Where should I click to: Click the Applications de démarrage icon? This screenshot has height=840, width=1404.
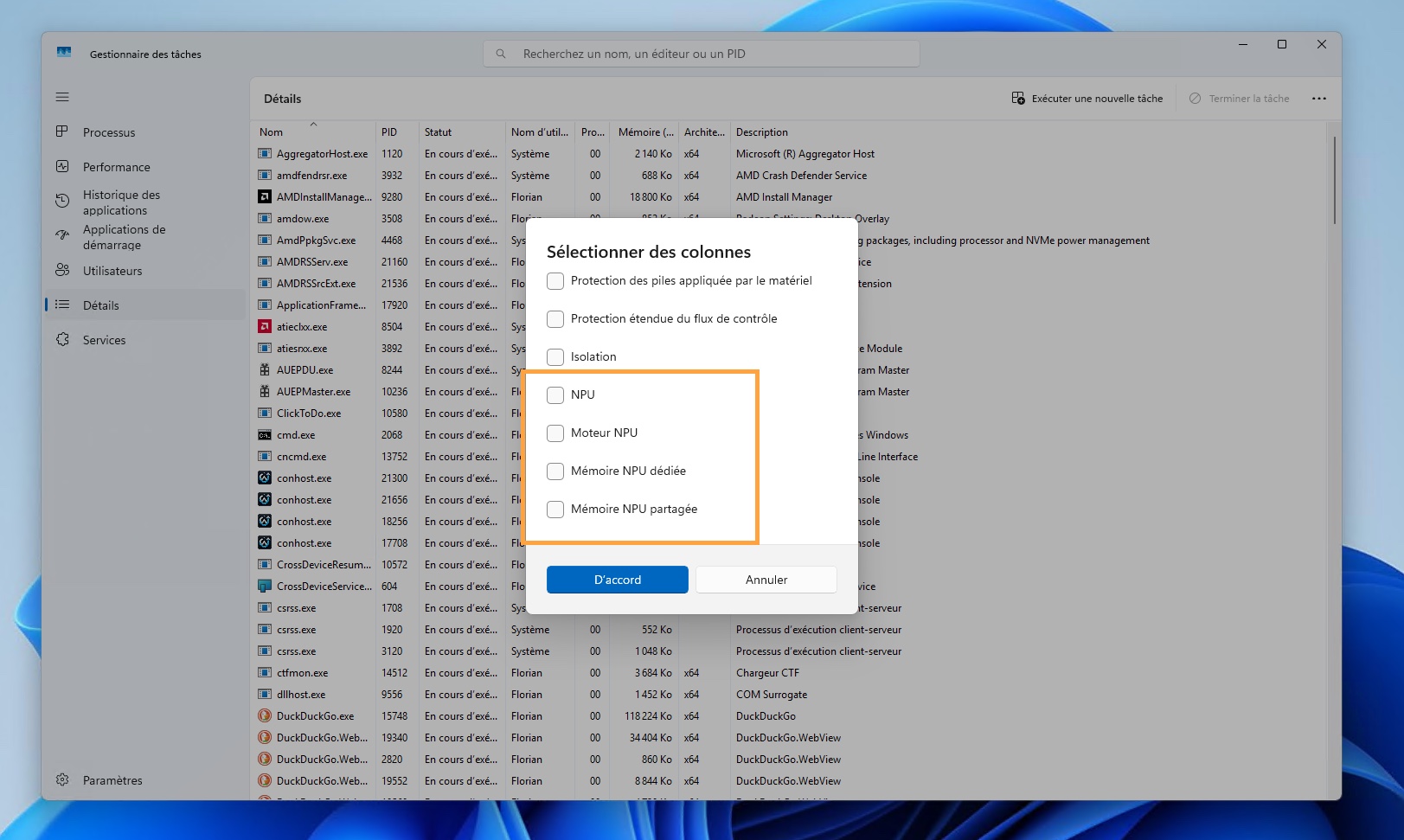(62, 236)
